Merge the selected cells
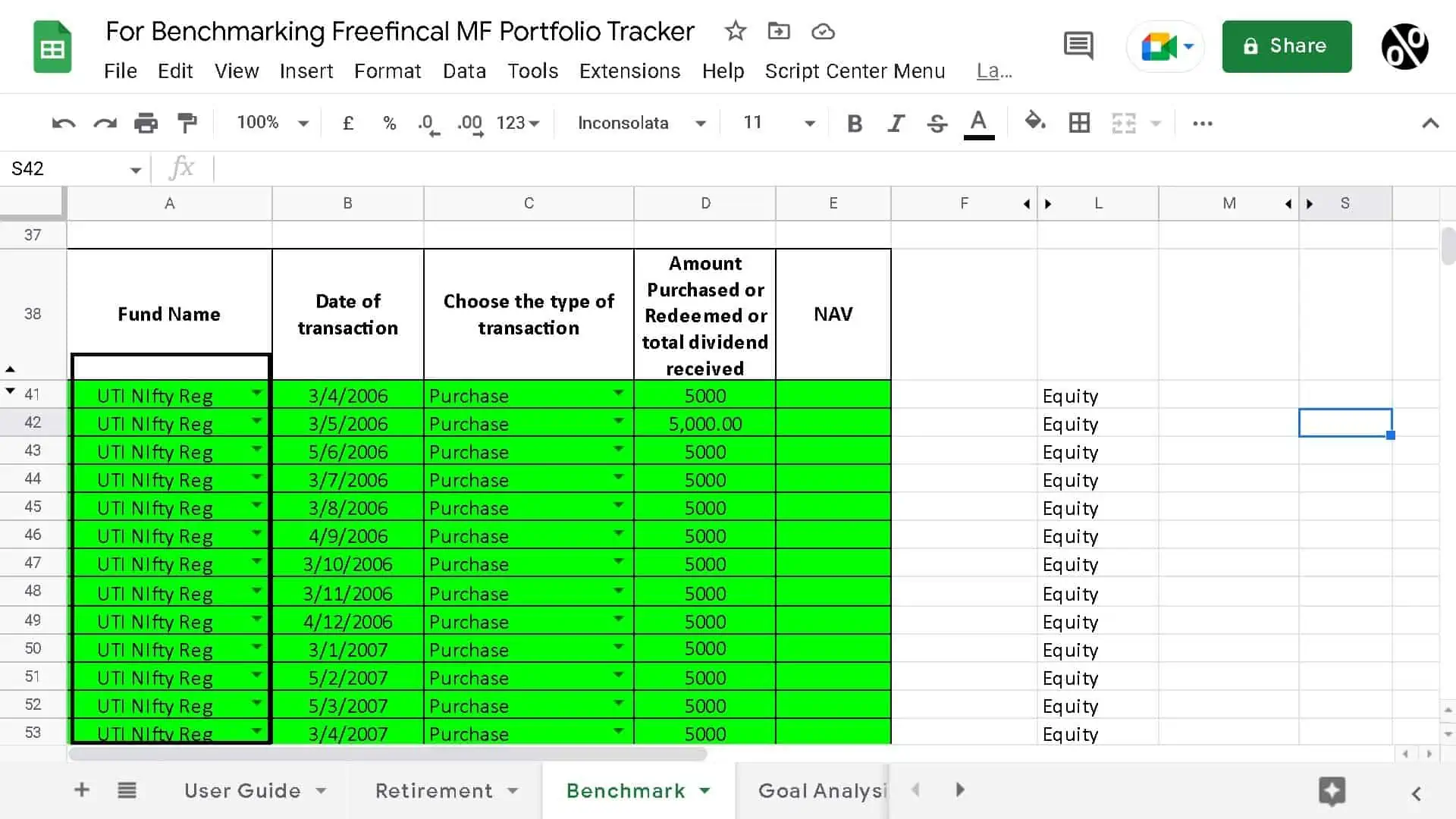 click(x=1123, y=123)
